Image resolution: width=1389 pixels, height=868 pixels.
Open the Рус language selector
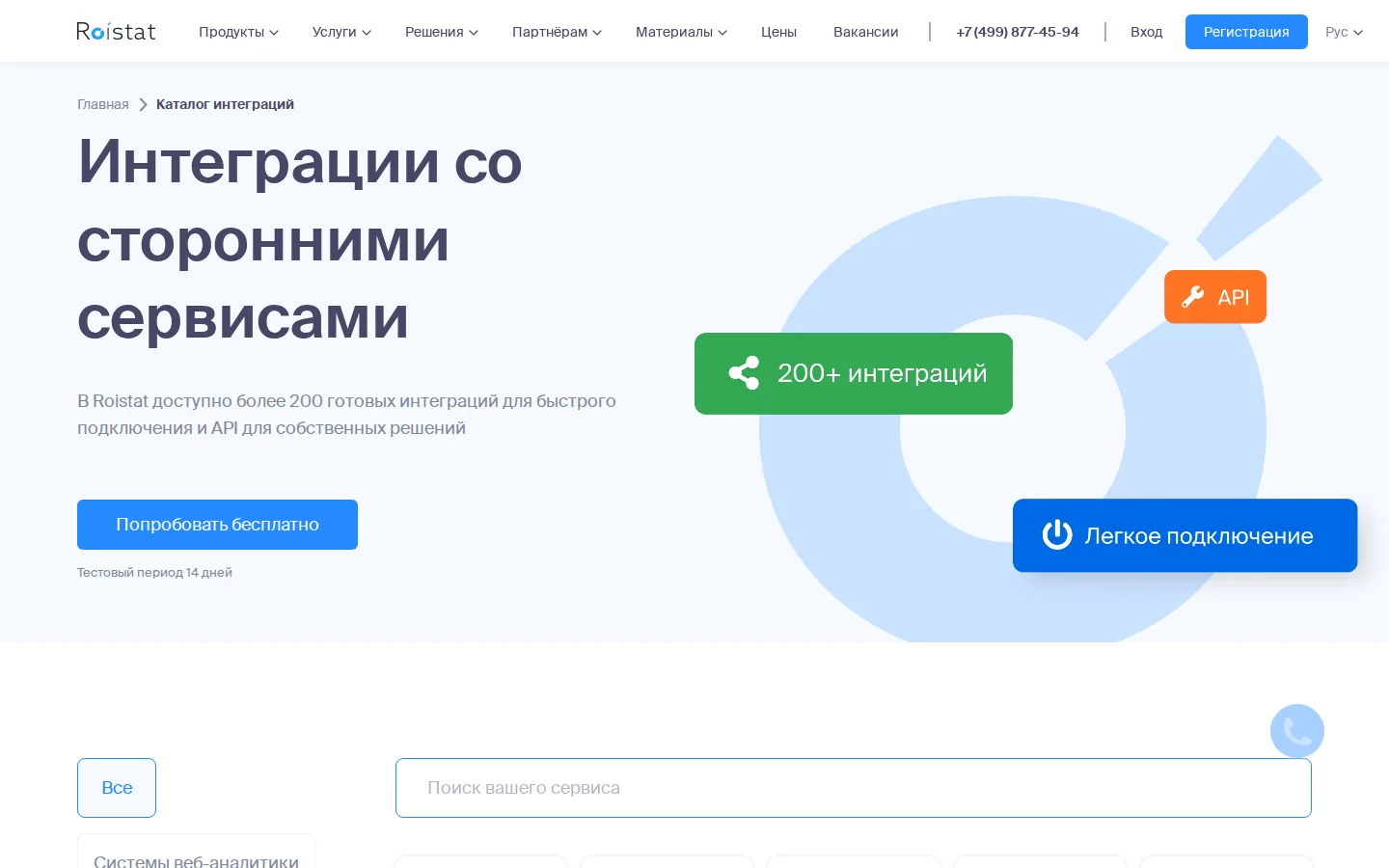(x=1344, y=32)
